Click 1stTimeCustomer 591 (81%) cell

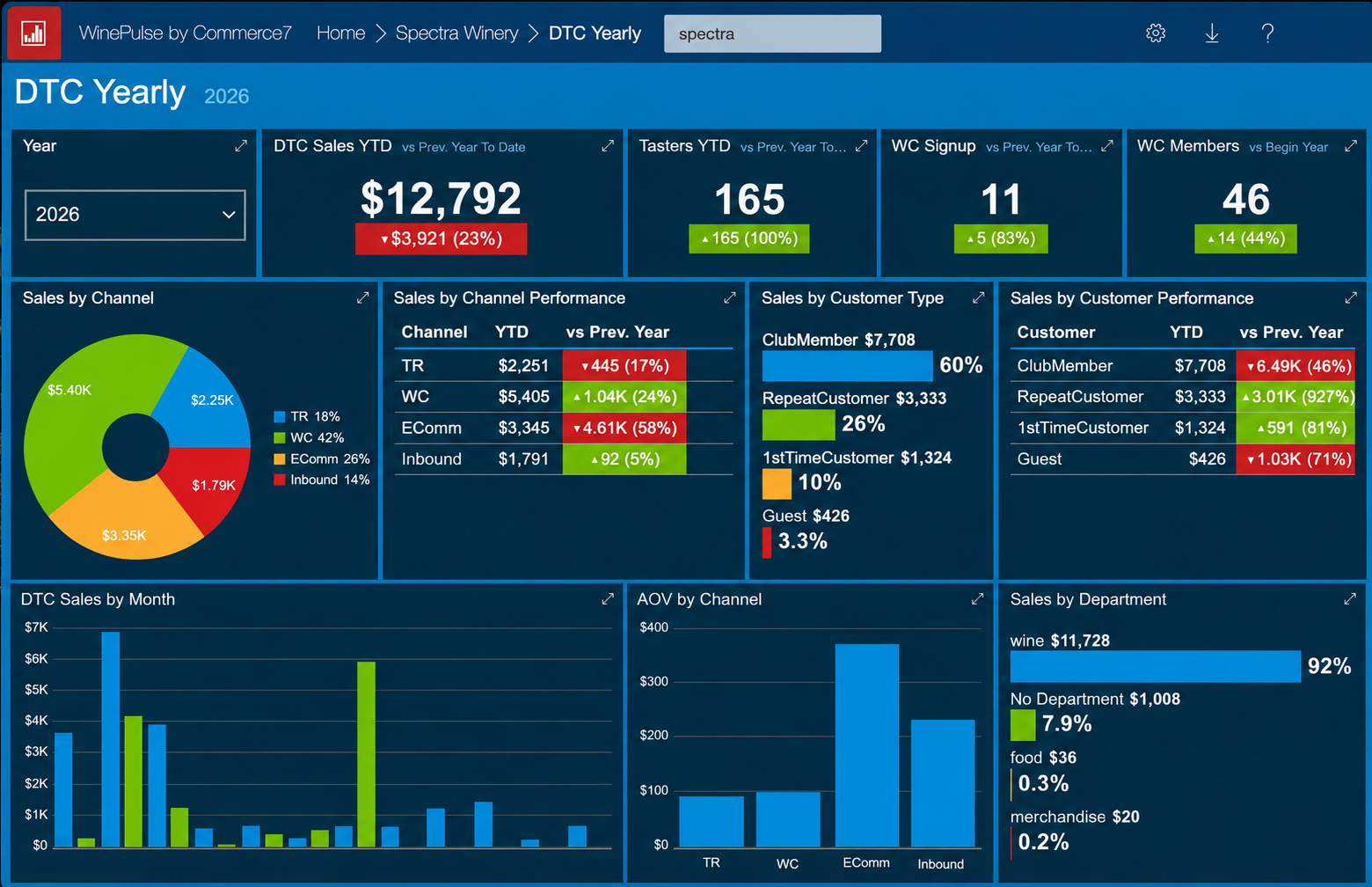point(1295,428)
